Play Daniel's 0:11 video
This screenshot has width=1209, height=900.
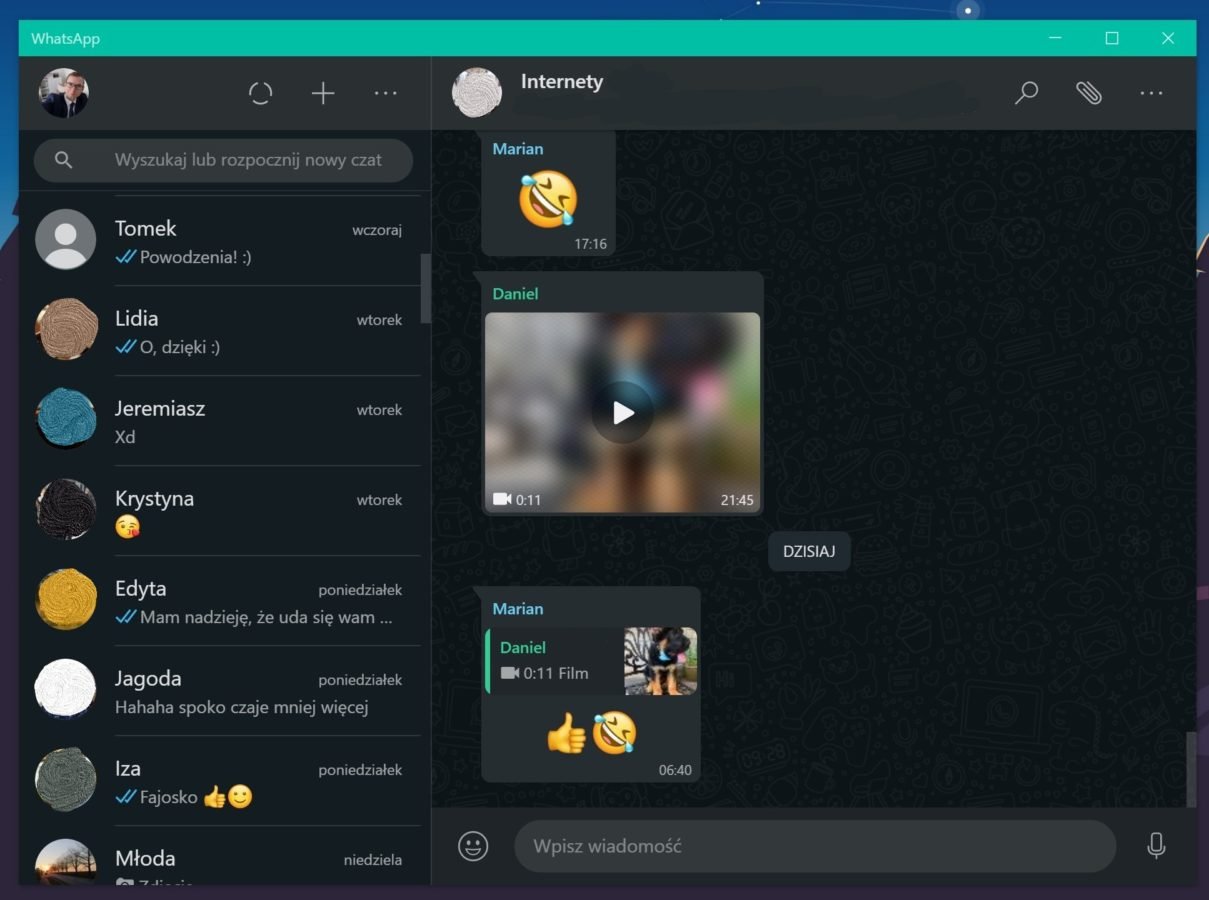(x=623, y=412)
